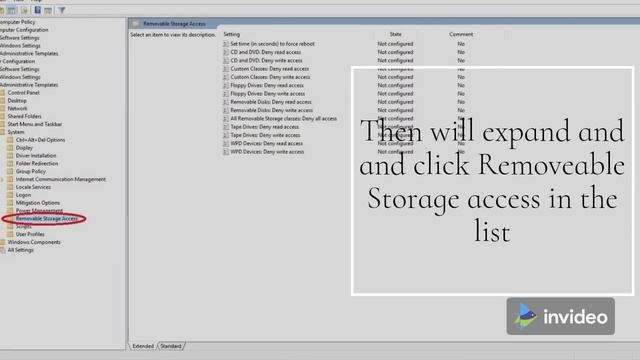Select the System tree node
This screenshot has height=360, width=640.
click(x=16, y=132)
